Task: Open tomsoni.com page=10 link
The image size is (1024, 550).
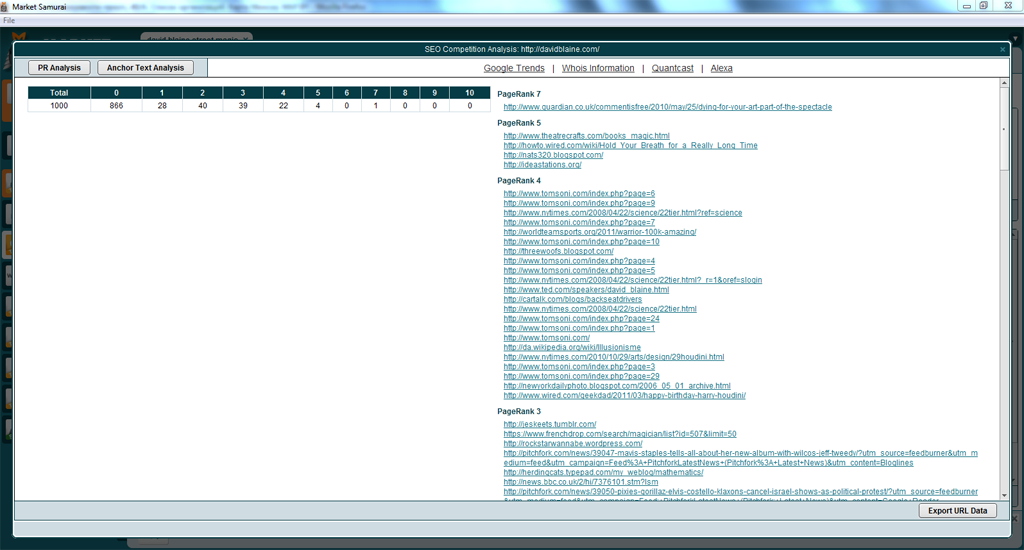Action: point(581,242)
